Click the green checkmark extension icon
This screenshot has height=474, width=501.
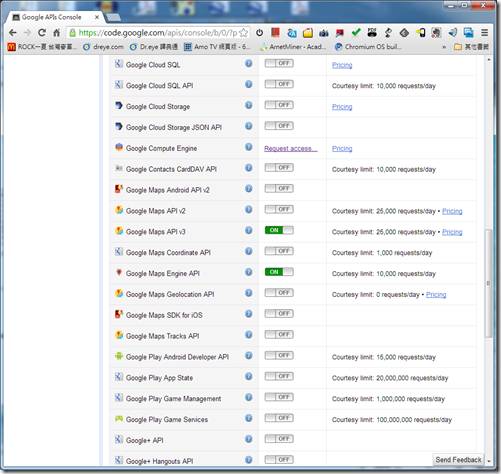coord(356,32)
